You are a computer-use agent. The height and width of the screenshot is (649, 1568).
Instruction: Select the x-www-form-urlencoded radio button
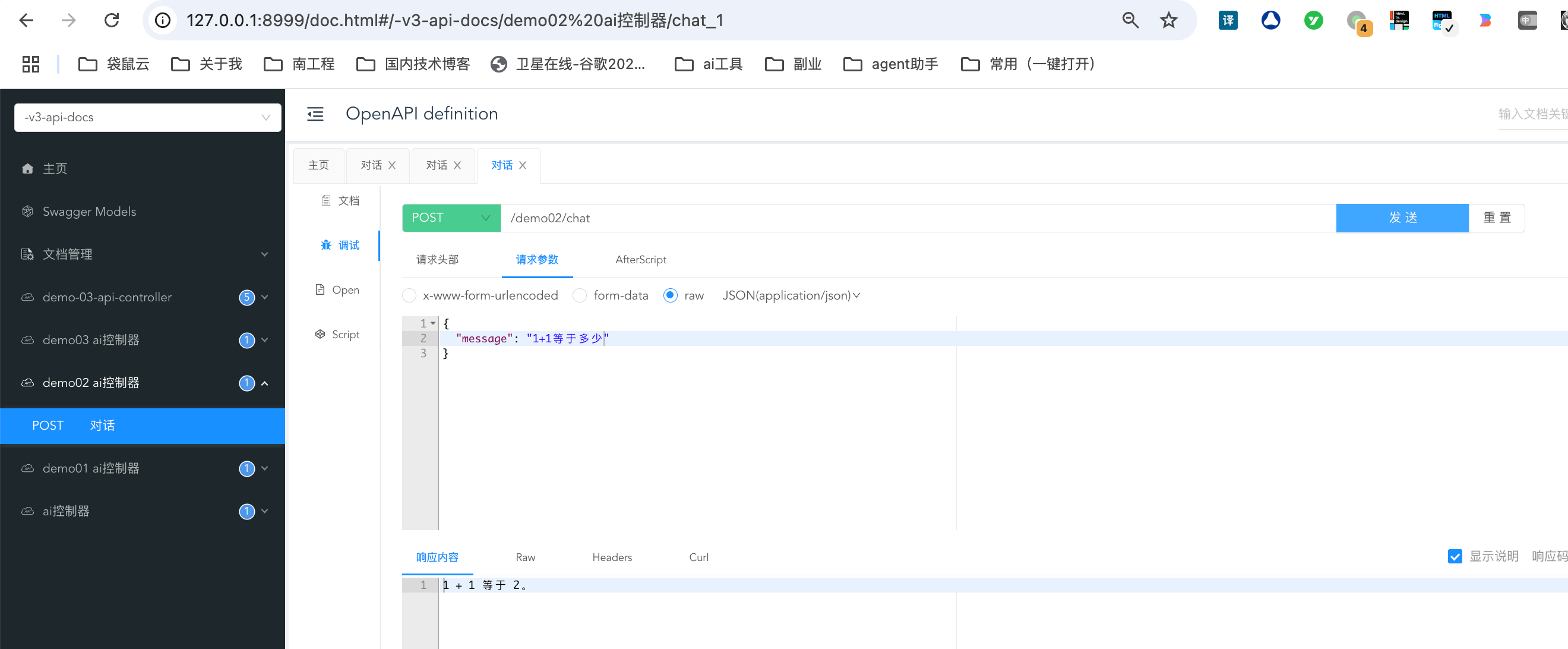tap(409, 295)
